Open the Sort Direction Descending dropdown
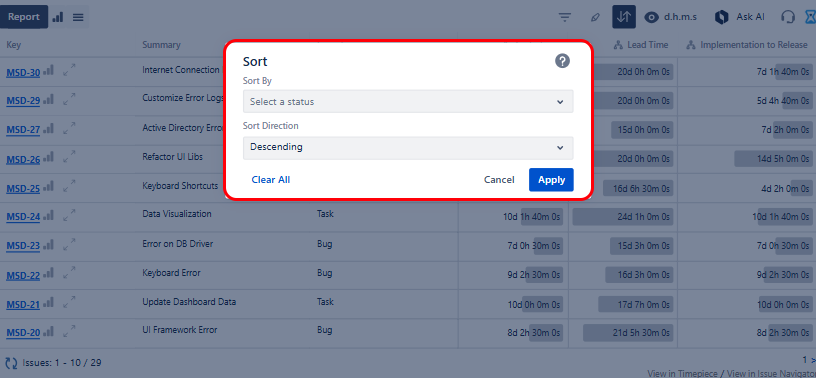The height and width of the screenshot is (378, 816). point(408,147)
